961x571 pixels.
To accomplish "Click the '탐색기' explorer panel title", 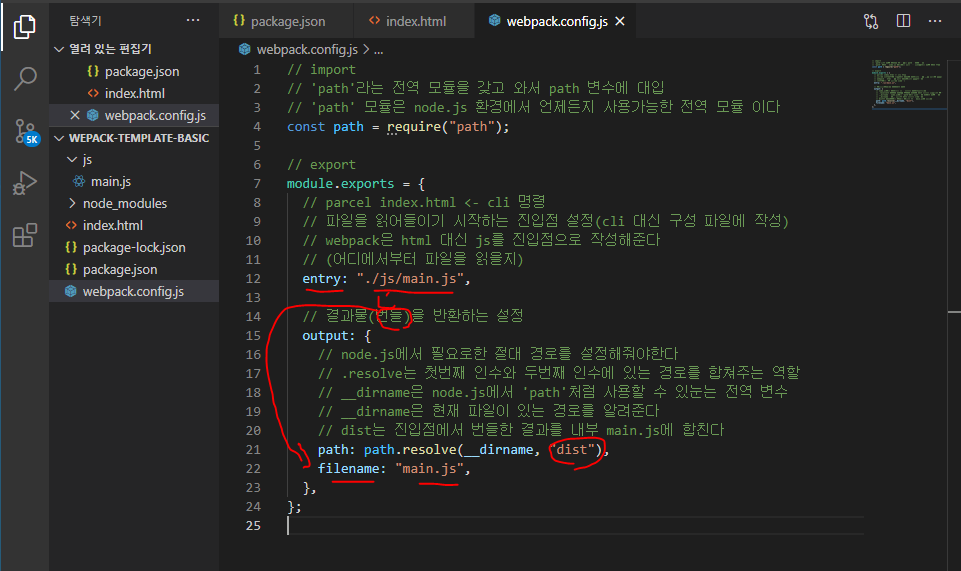I will tap(85, 21).
